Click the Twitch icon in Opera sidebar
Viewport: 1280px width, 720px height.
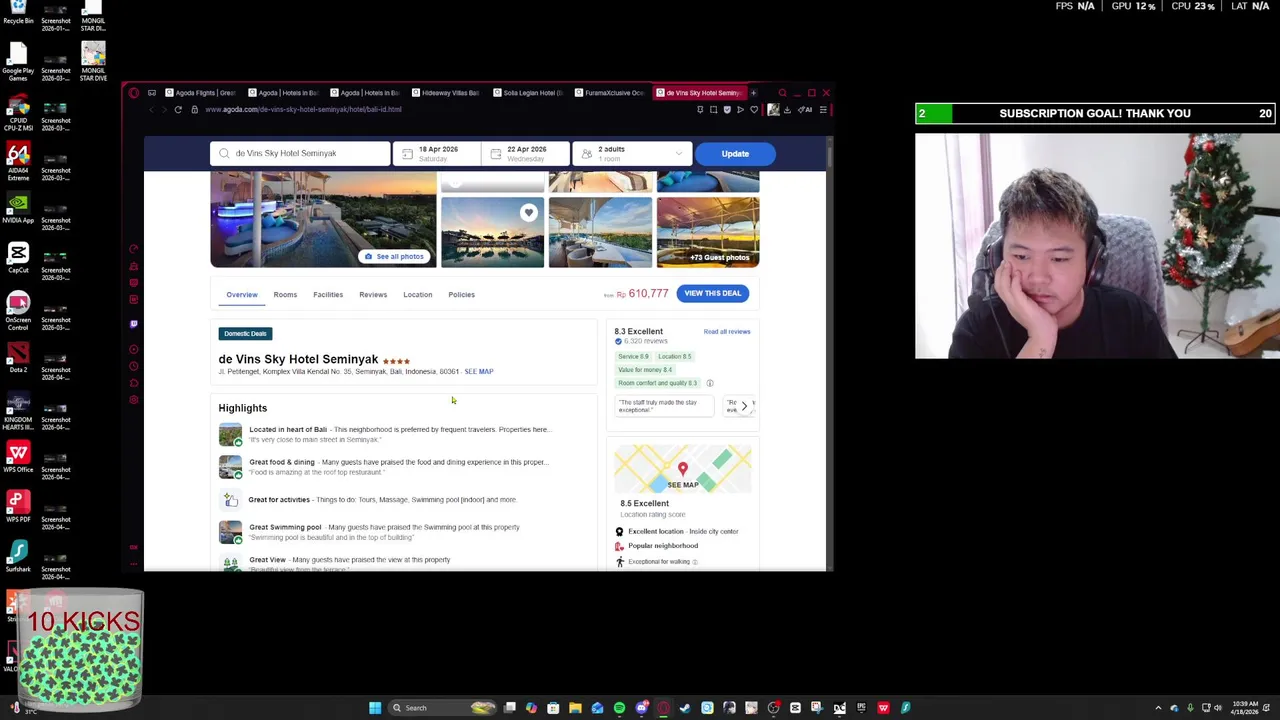point(133,323)
